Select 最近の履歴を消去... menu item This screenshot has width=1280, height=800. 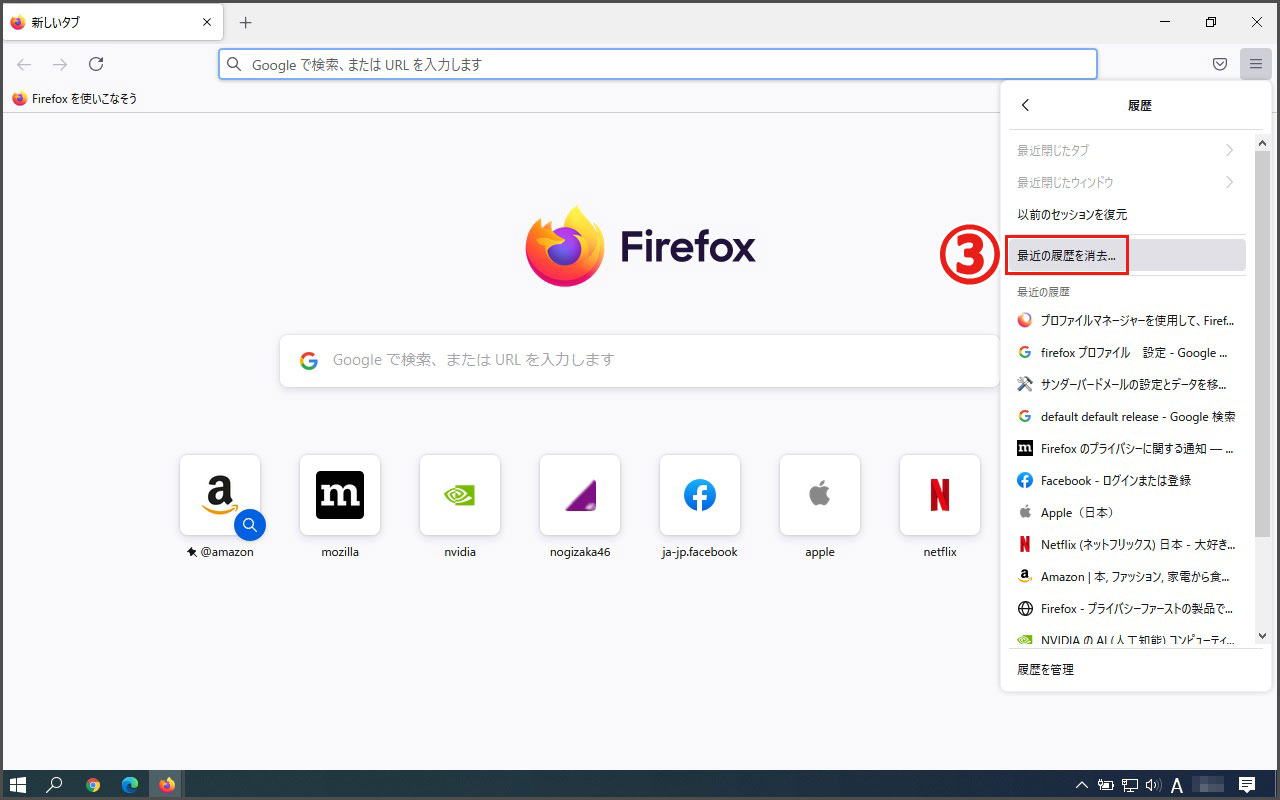pos(1126,255)
